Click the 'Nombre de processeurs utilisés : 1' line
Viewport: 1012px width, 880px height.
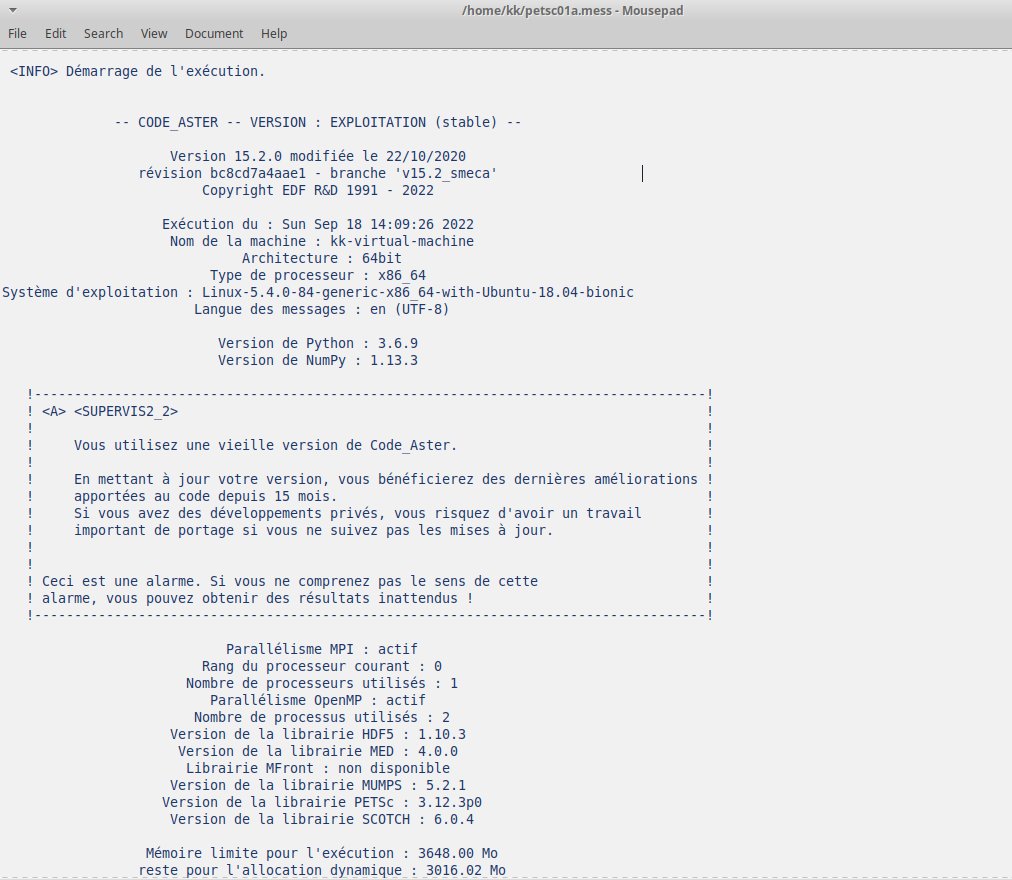pos(322,683)
